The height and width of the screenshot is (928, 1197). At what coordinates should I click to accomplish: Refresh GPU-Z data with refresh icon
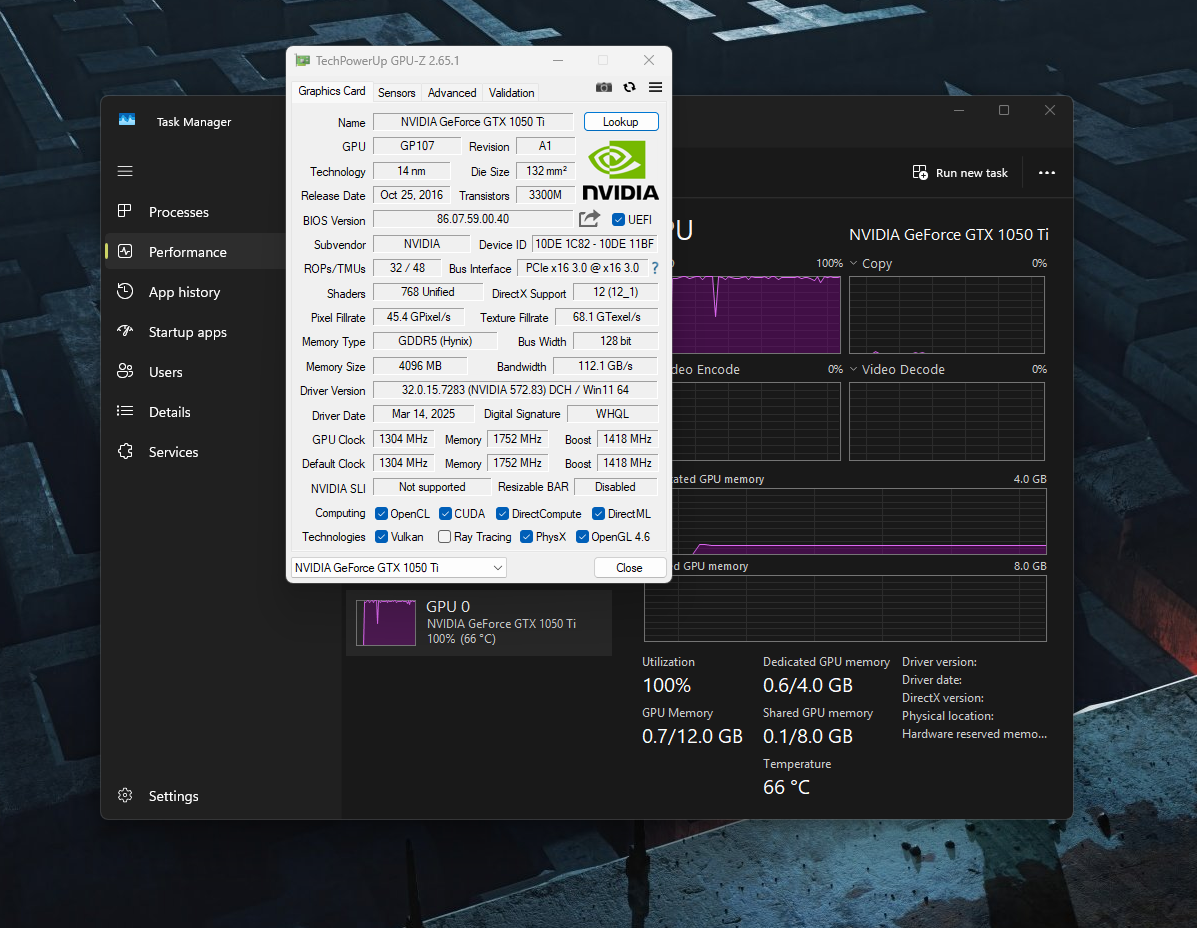(629, 88)
